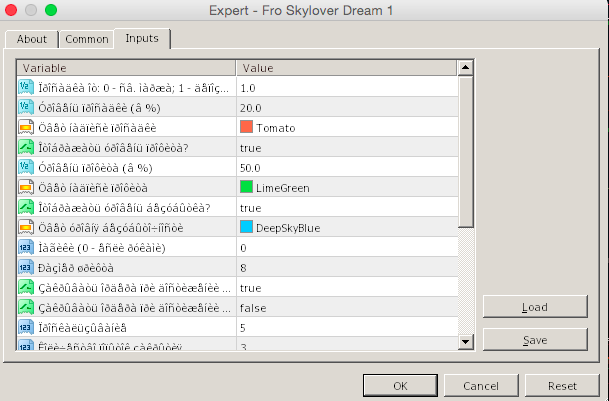The image size is (609, 401).
Task: Click the double-type icon beside value 1.0
Action: coord(26,87)
